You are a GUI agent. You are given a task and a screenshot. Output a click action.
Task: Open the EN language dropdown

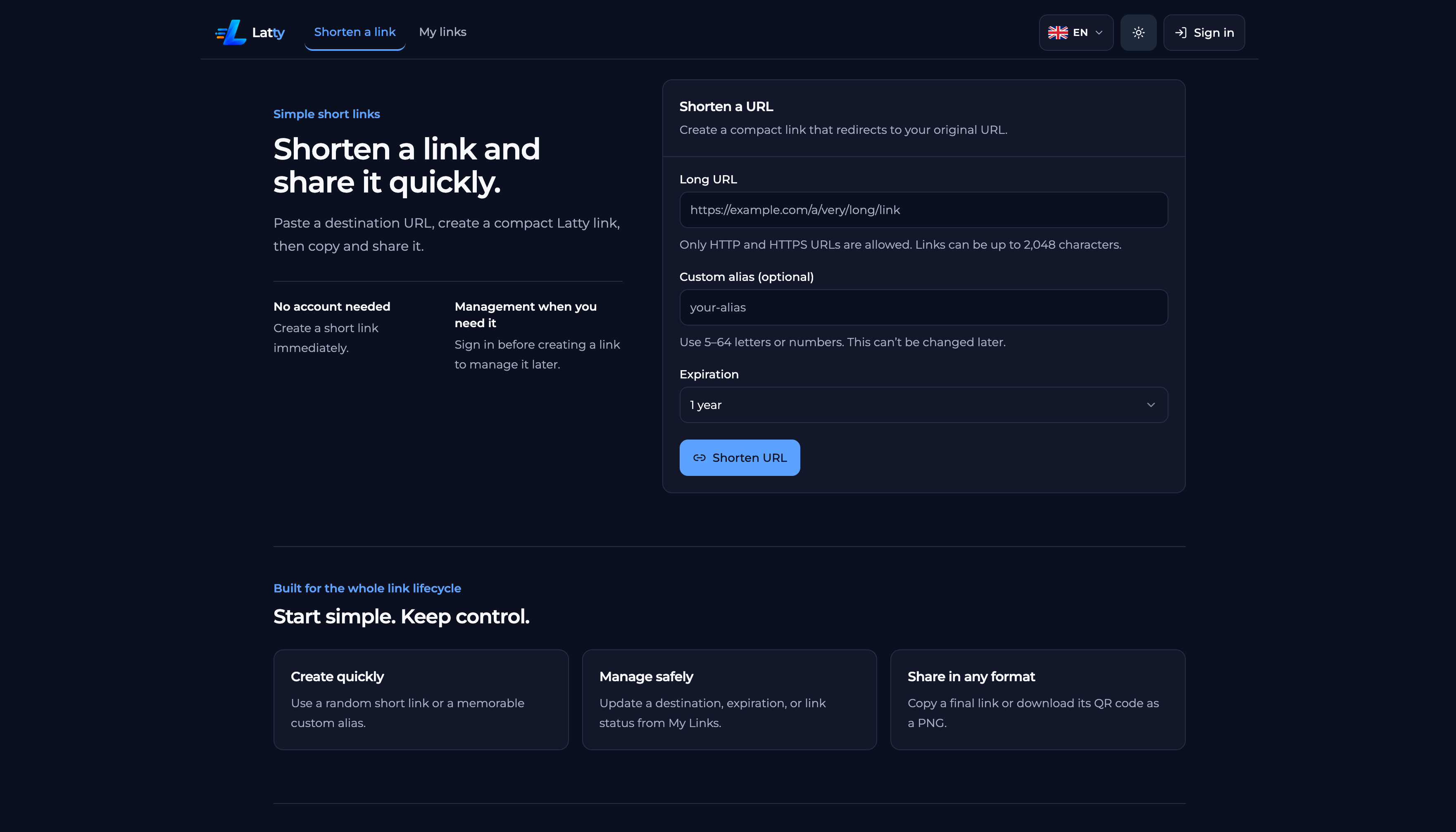click(x=1076, y=33)
